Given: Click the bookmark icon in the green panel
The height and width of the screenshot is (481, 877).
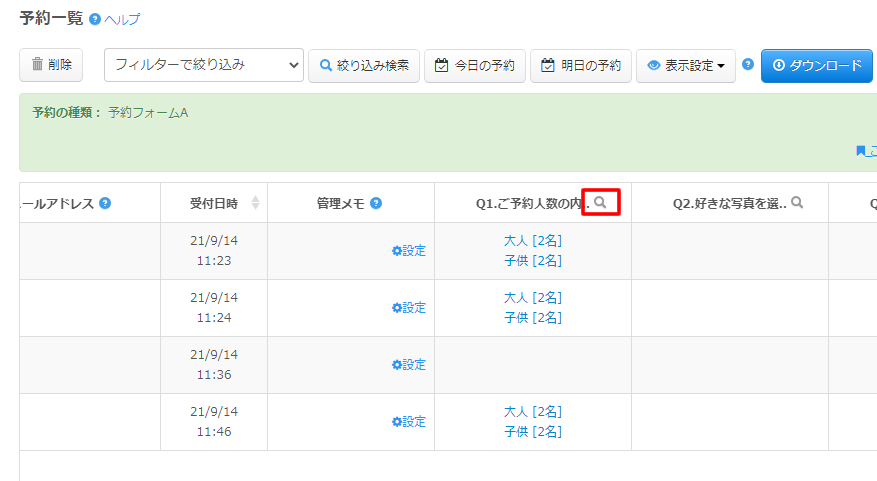Looking at the screenshot, I should [x=860, y=152].
